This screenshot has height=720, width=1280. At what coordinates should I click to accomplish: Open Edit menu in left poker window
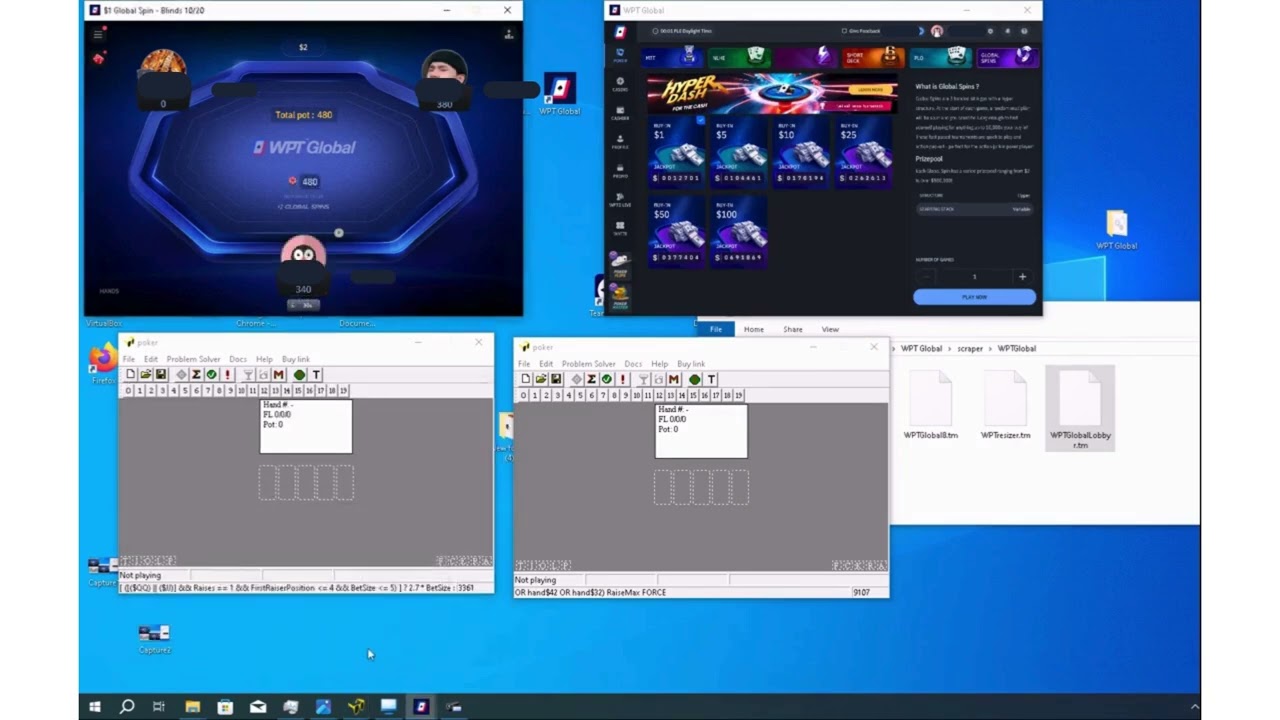click(x=150, y=359)
